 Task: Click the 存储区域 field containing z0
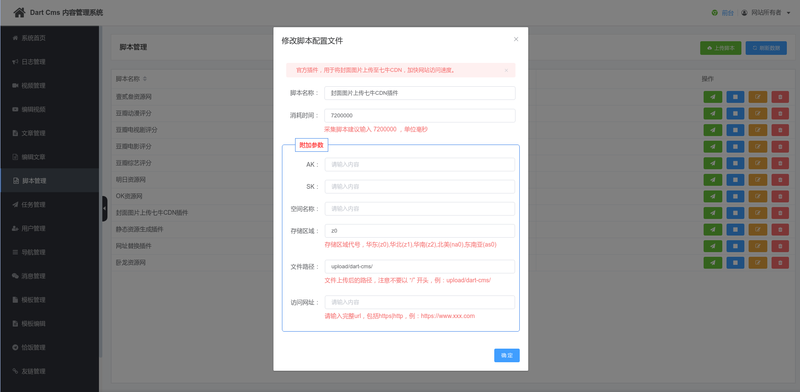pyautogui.click(x=419, y=231)
